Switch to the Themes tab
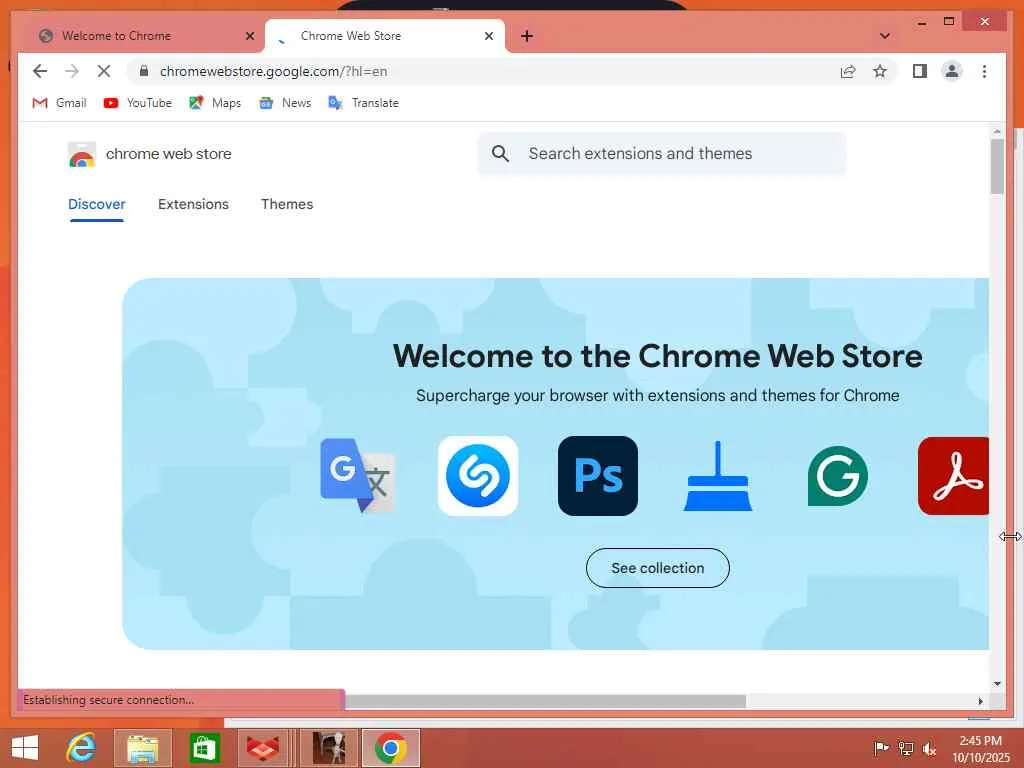The height and width of the screenshot is (768, 1024). tap(287, 204)
